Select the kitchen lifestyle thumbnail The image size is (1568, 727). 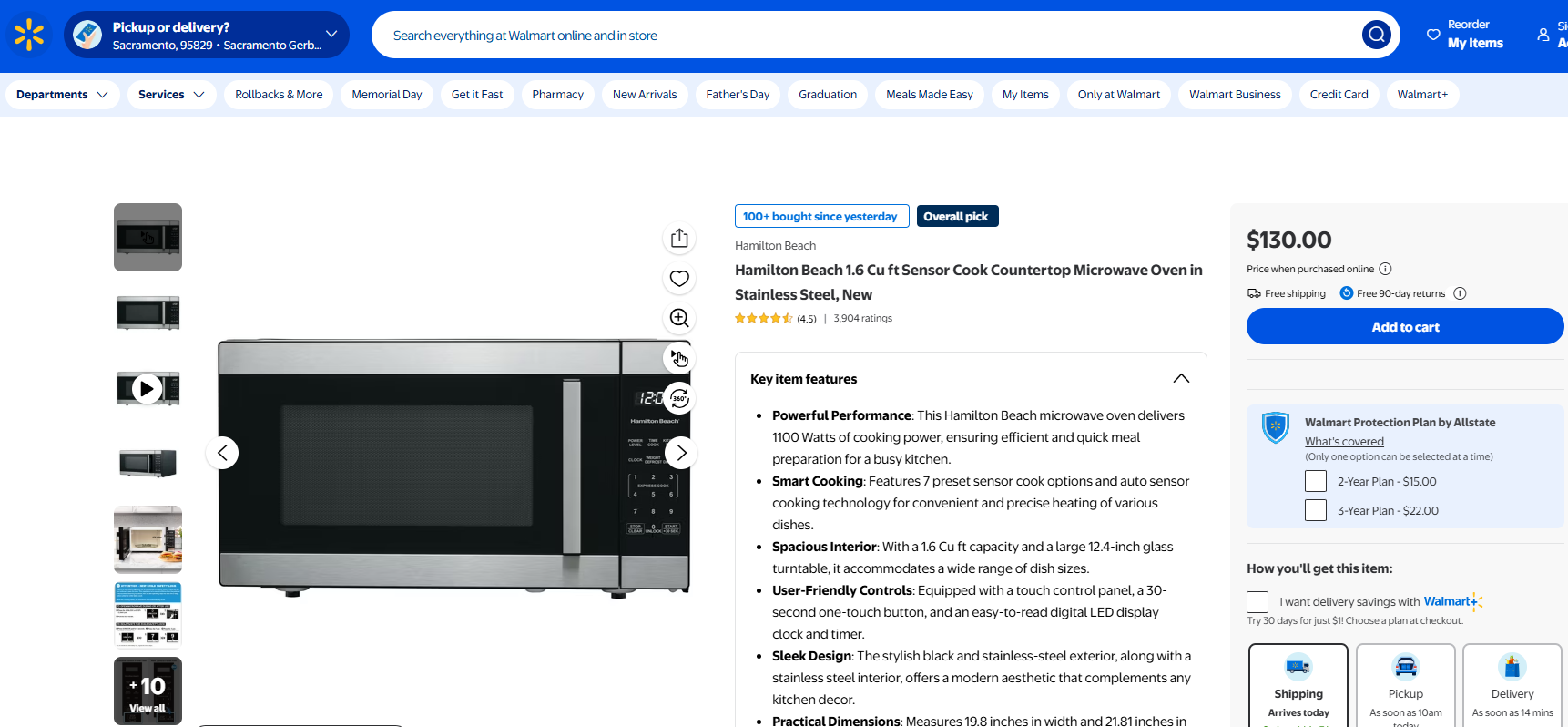tap(148, 539)
